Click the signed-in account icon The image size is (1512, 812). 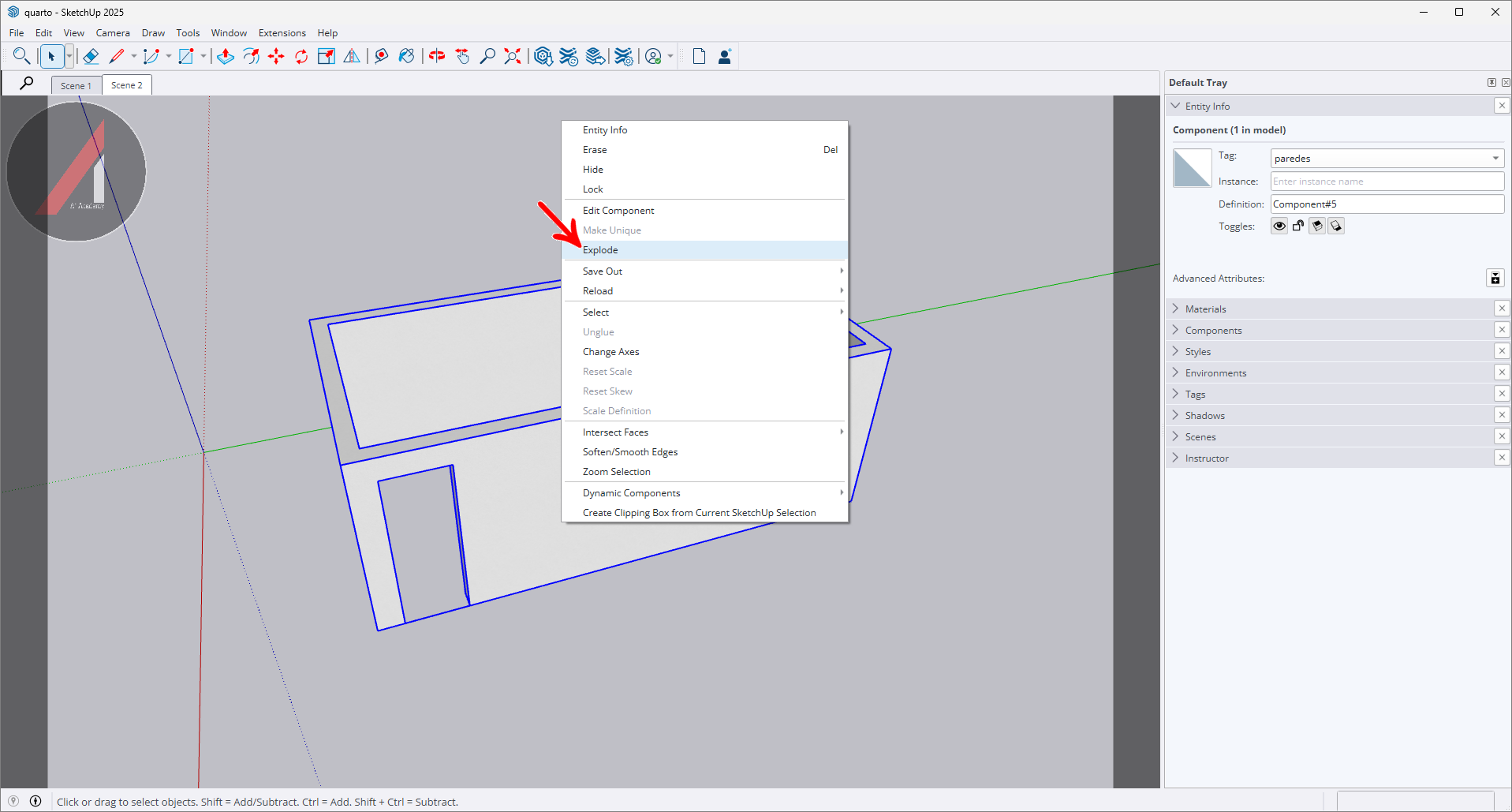653,56
